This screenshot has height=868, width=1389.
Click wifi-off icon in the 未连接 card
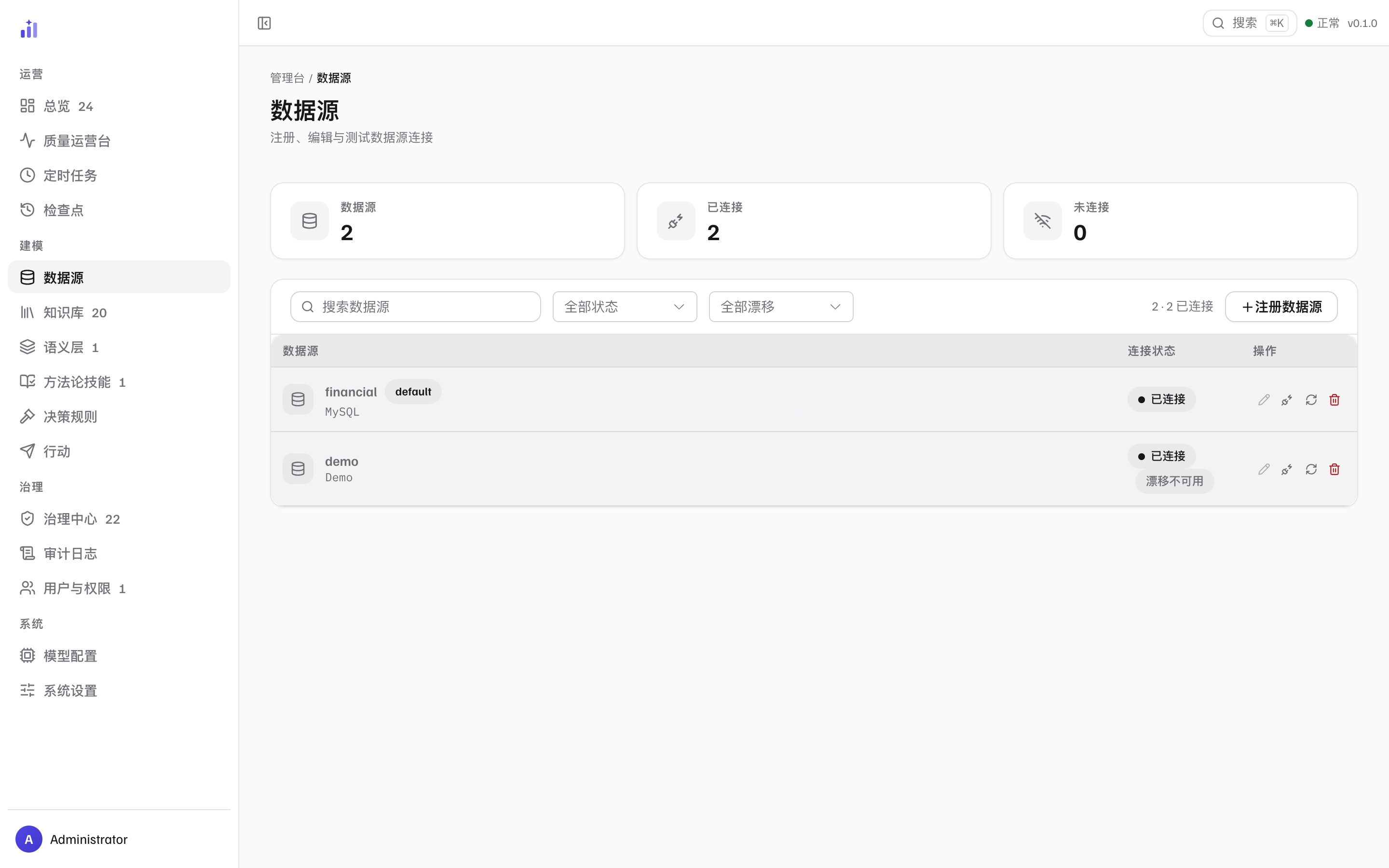coord(1042,220)
